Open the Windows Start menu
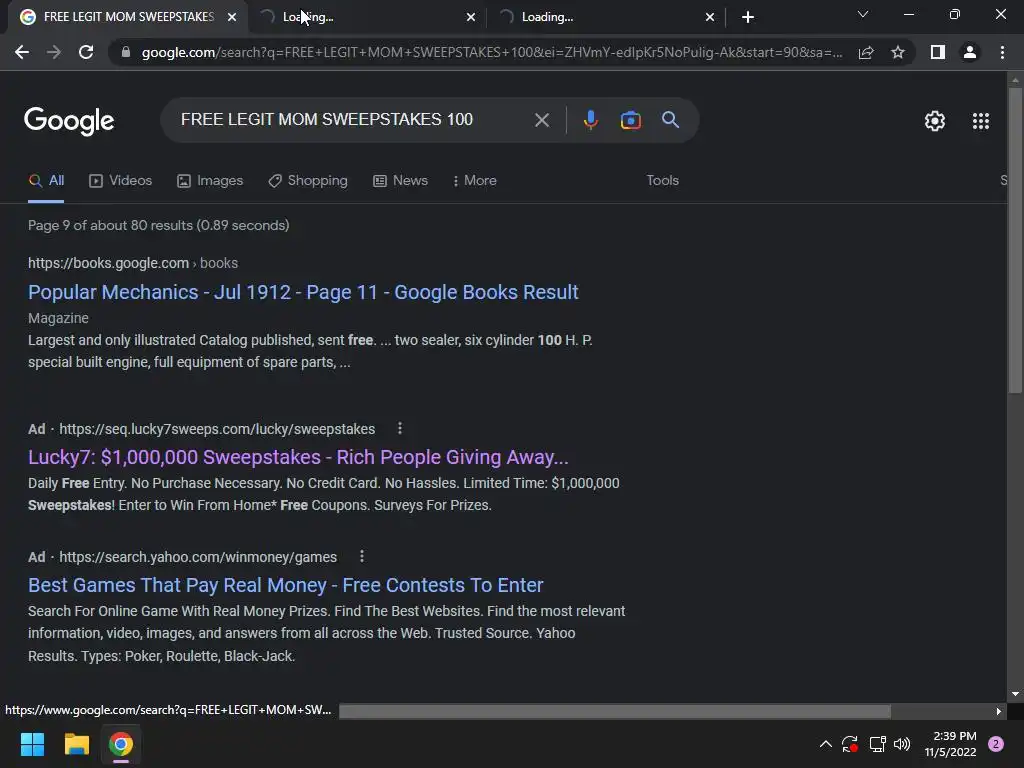The width and height of the screenshot is (1024, 768). pyautogui.click(x=32, y=744)
